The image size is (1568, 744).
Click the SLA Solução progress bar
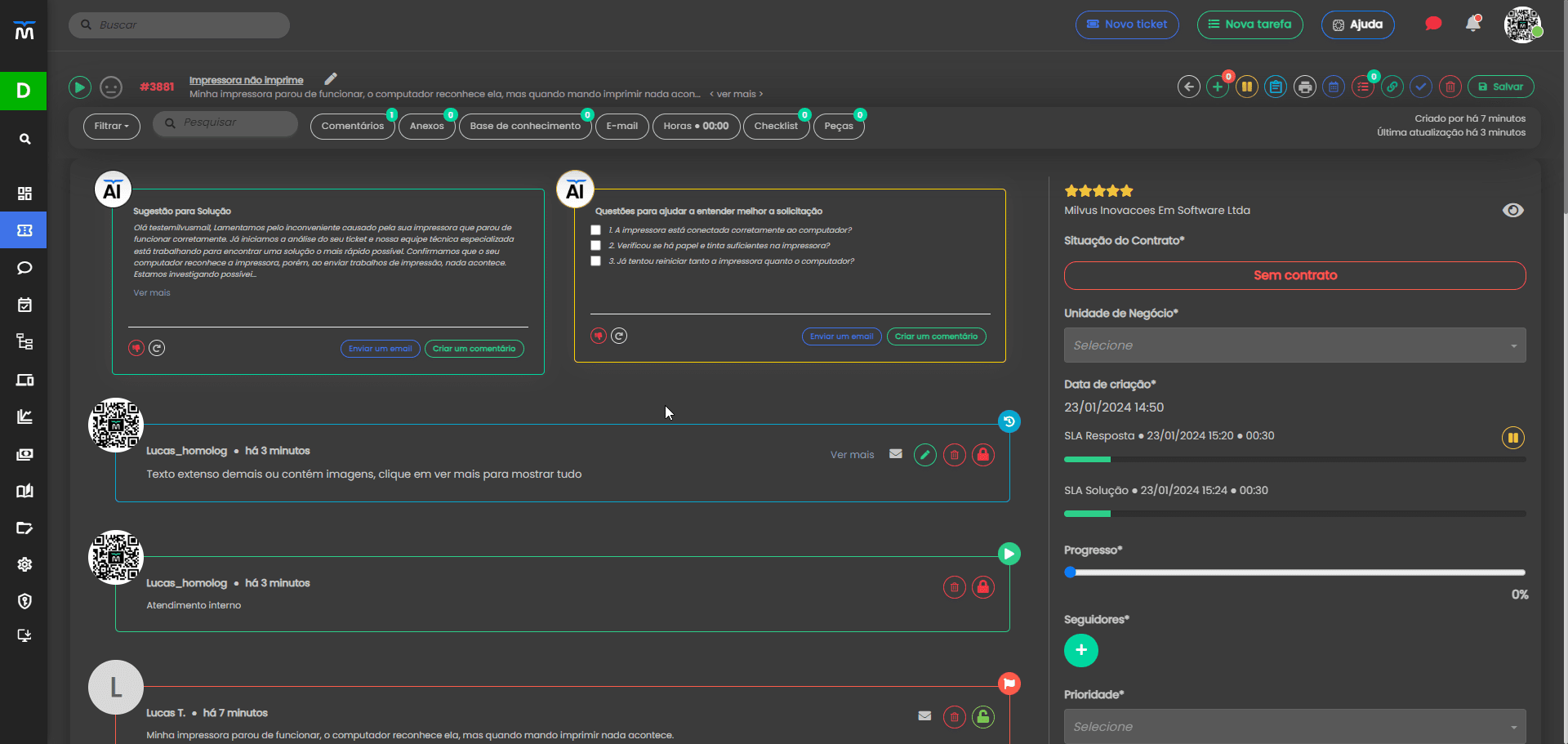[1294, 514]
